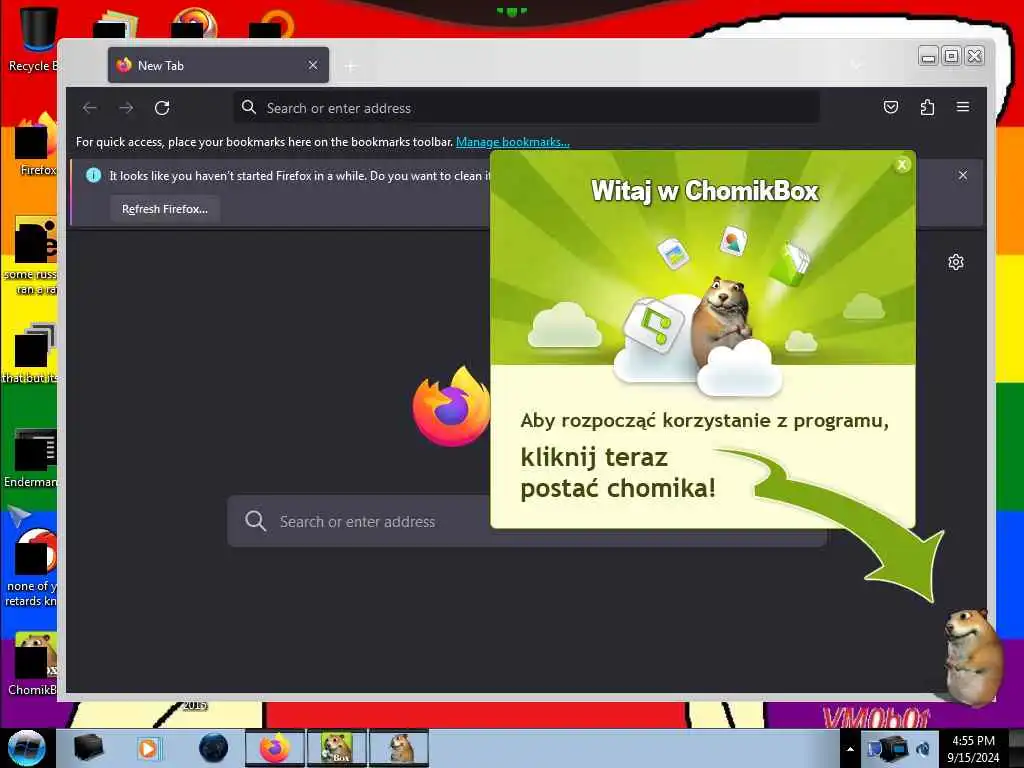Focus the top address bar field
Image resolution: width=1024 pixels, height=768 pixels.
coord(526,108)
